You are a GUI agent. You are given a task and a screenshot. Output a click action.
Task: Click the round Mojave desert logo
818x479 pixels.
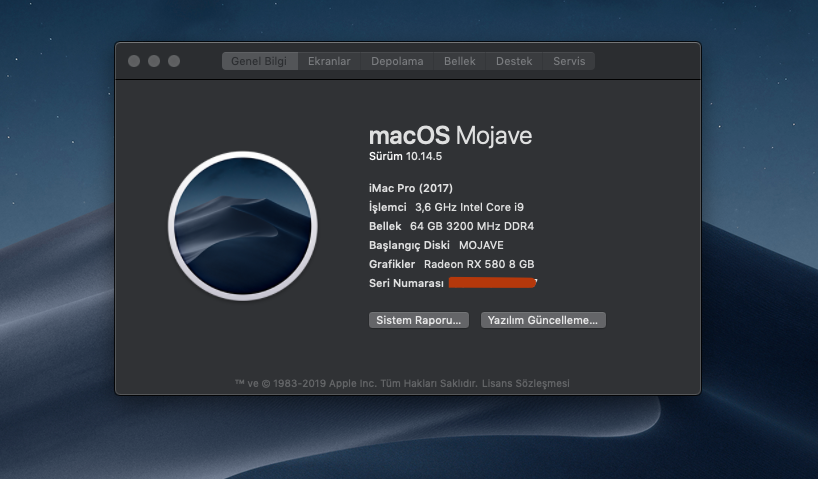242,228
